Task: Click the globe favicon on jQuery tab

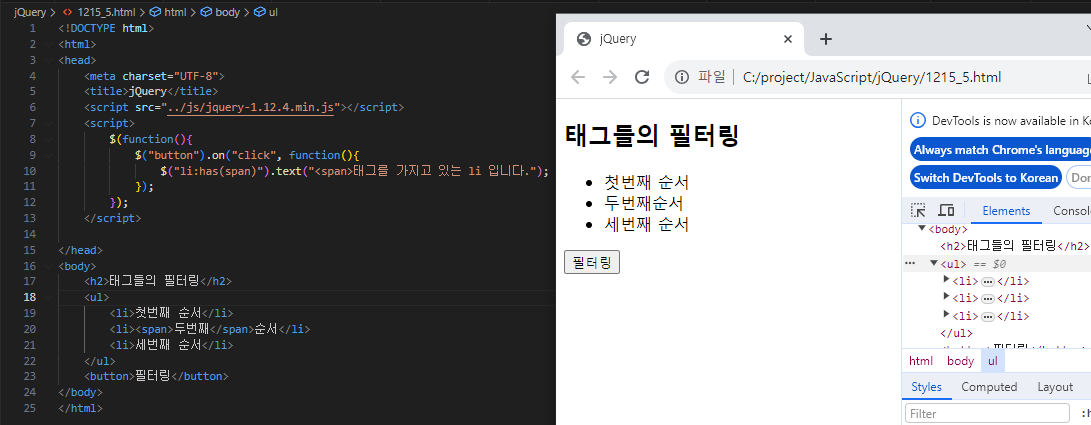Action: (x=584, y=39)
